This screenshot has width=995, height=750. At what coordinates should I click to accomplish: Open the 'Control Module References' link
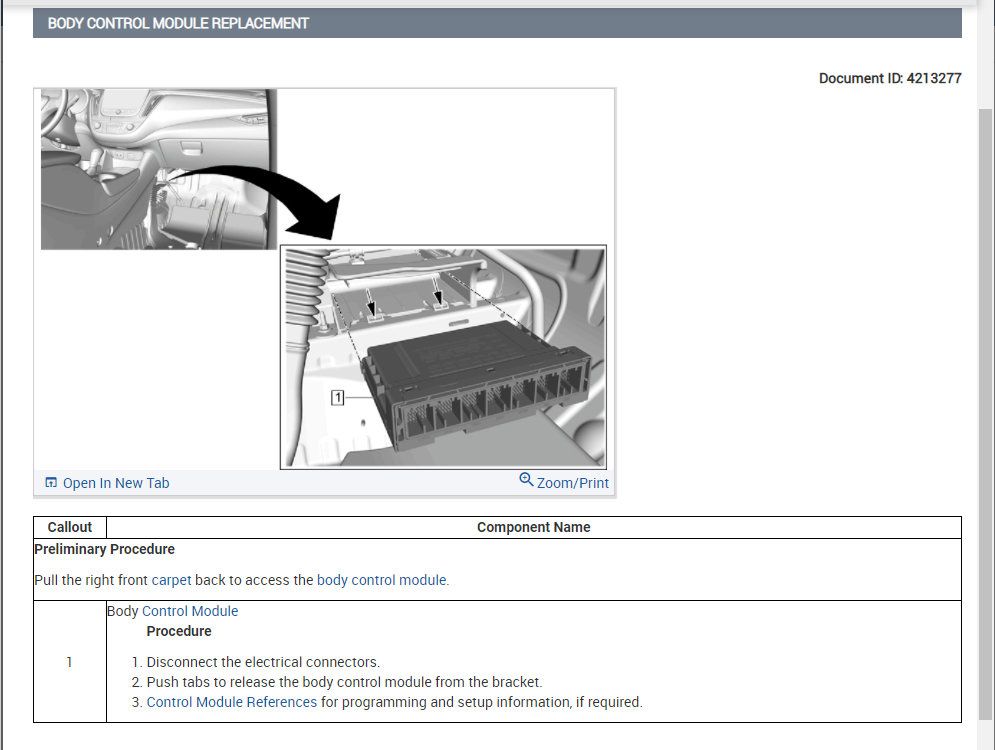click(232, 702)
